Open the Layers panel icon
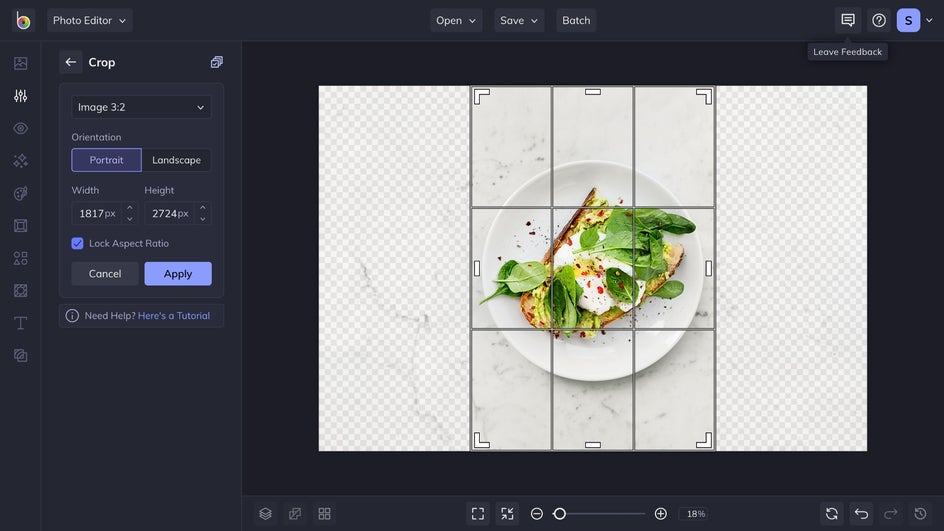Screen dimensions: 944x531 click(x=266, y=514)
